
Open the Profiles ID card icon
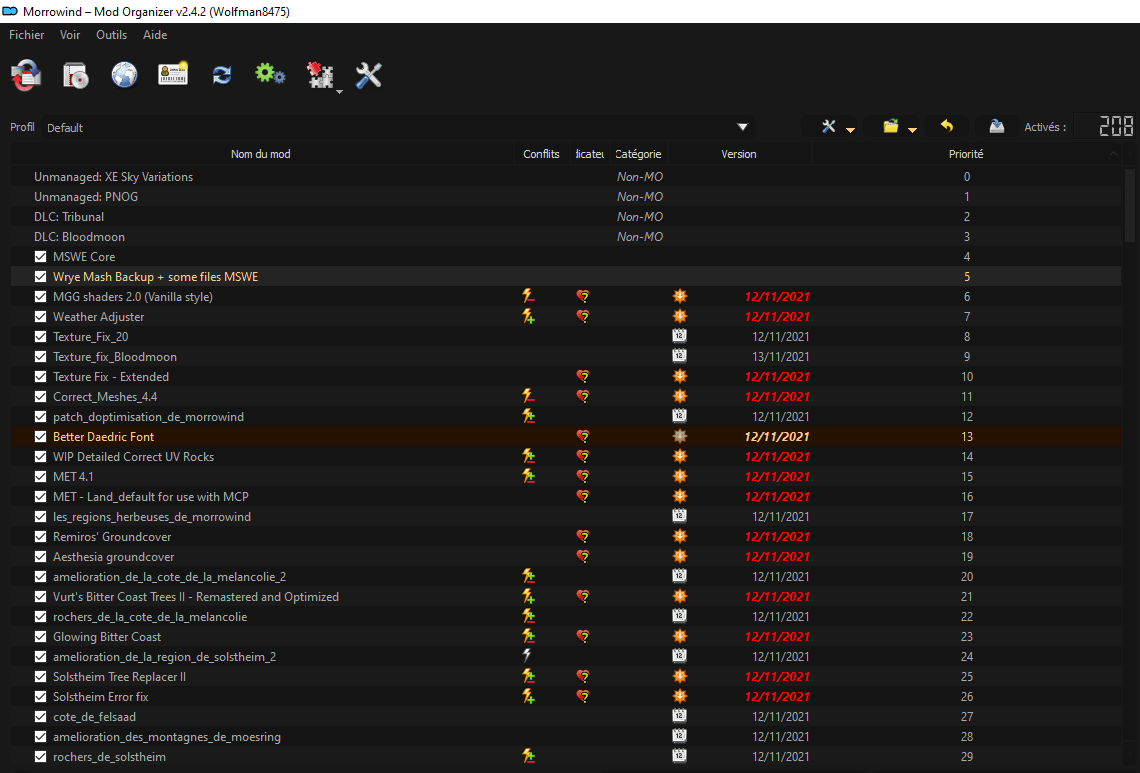pyautogui.click(x=173, y=75)
